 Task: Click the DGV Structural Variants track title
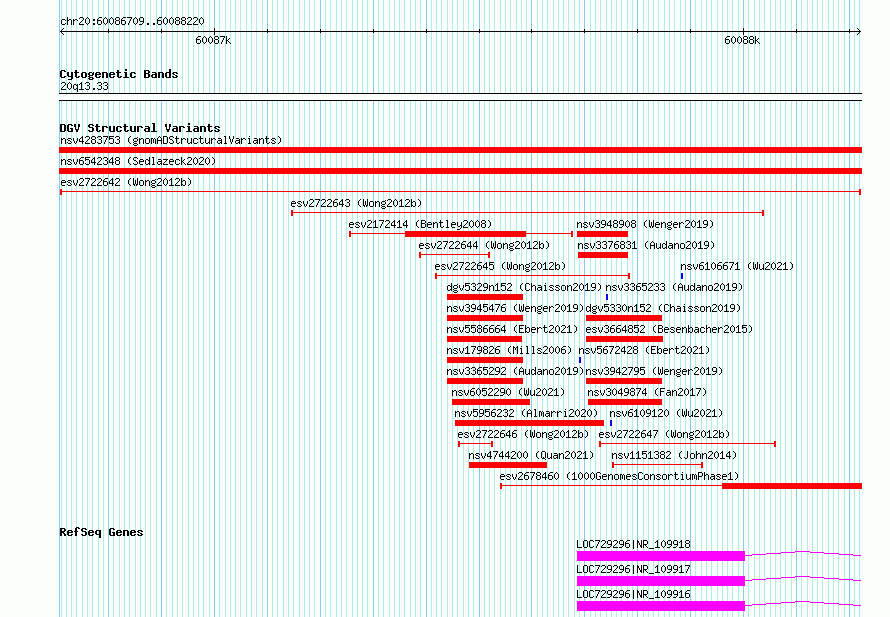point(140,128)
